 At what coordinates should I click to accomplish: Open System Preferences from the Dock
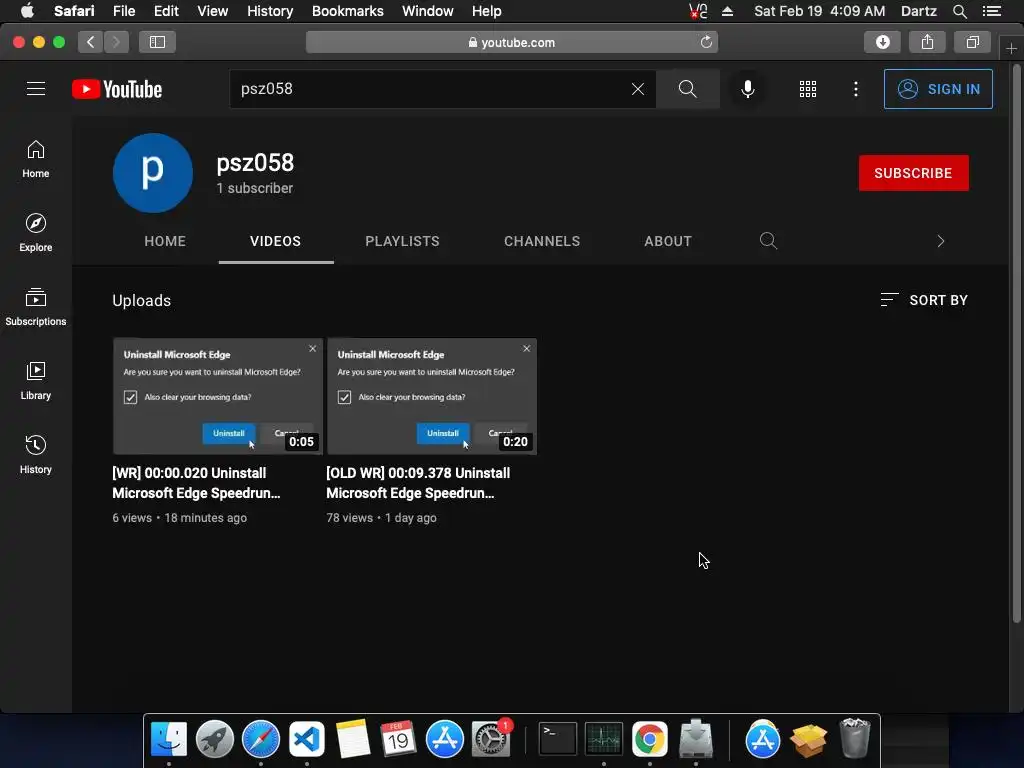click(490, 739)
